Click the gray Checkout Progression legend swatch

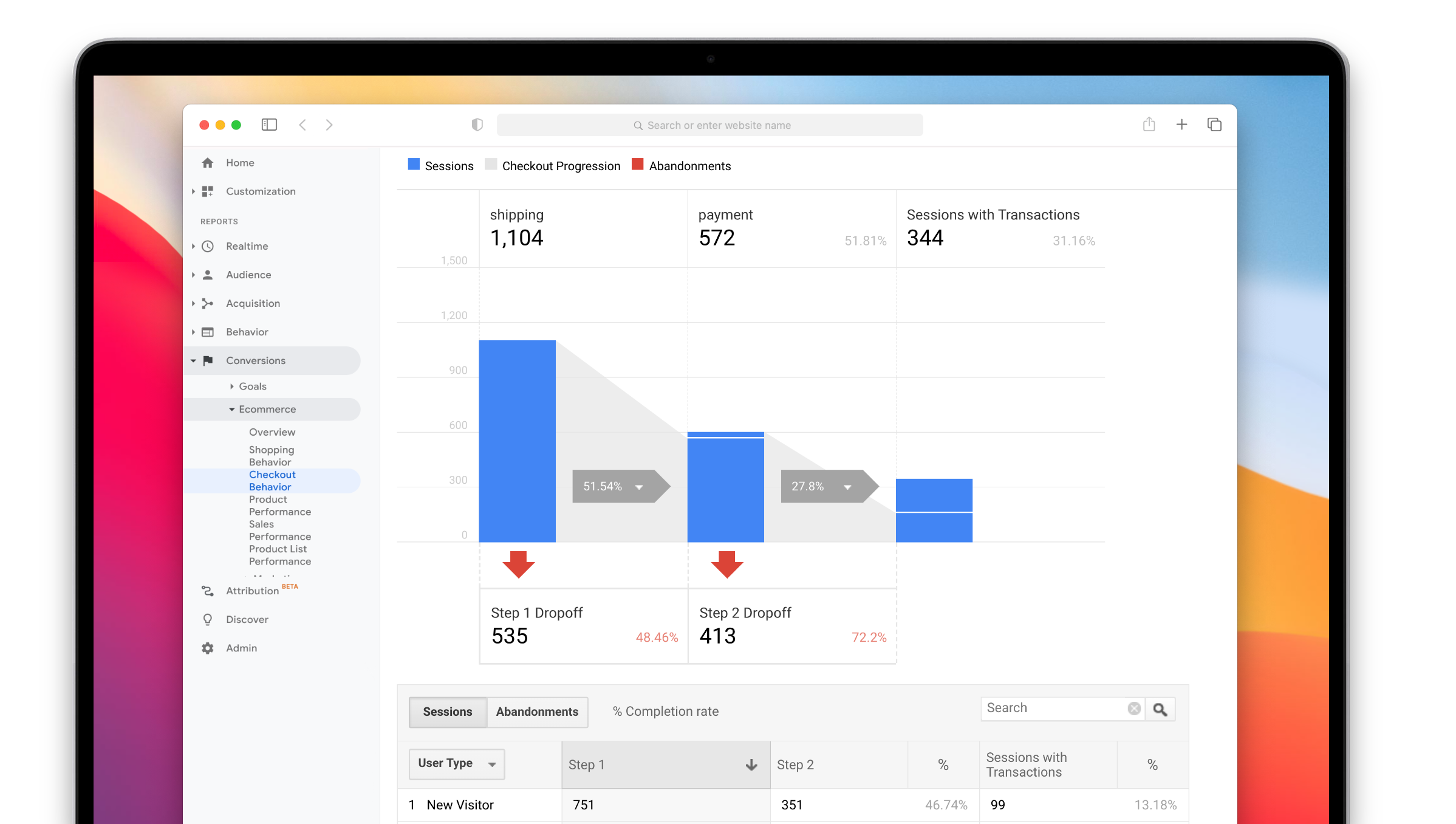[491, 164]
